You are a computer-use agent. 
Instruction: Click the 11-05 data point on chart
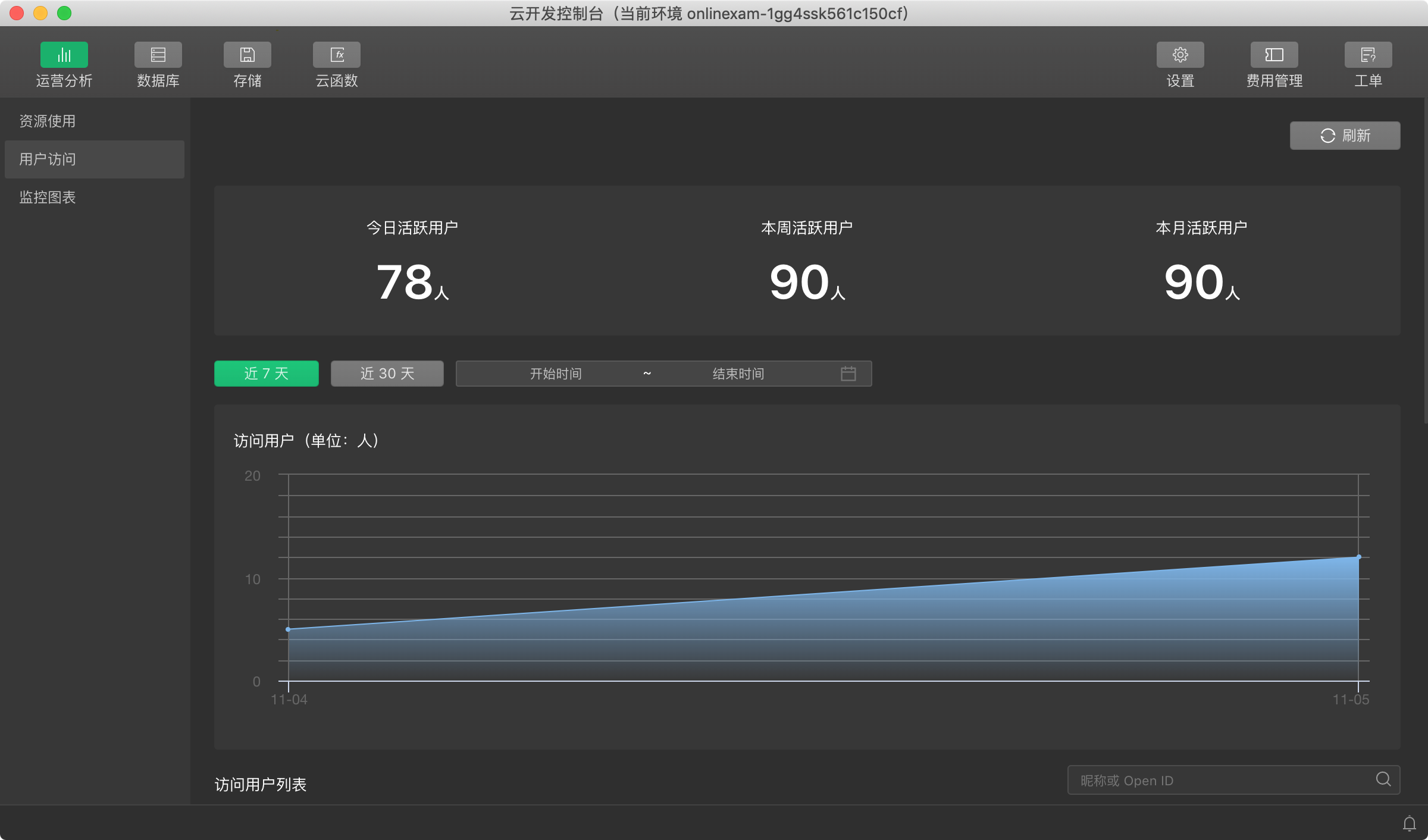click(1358, 557)
